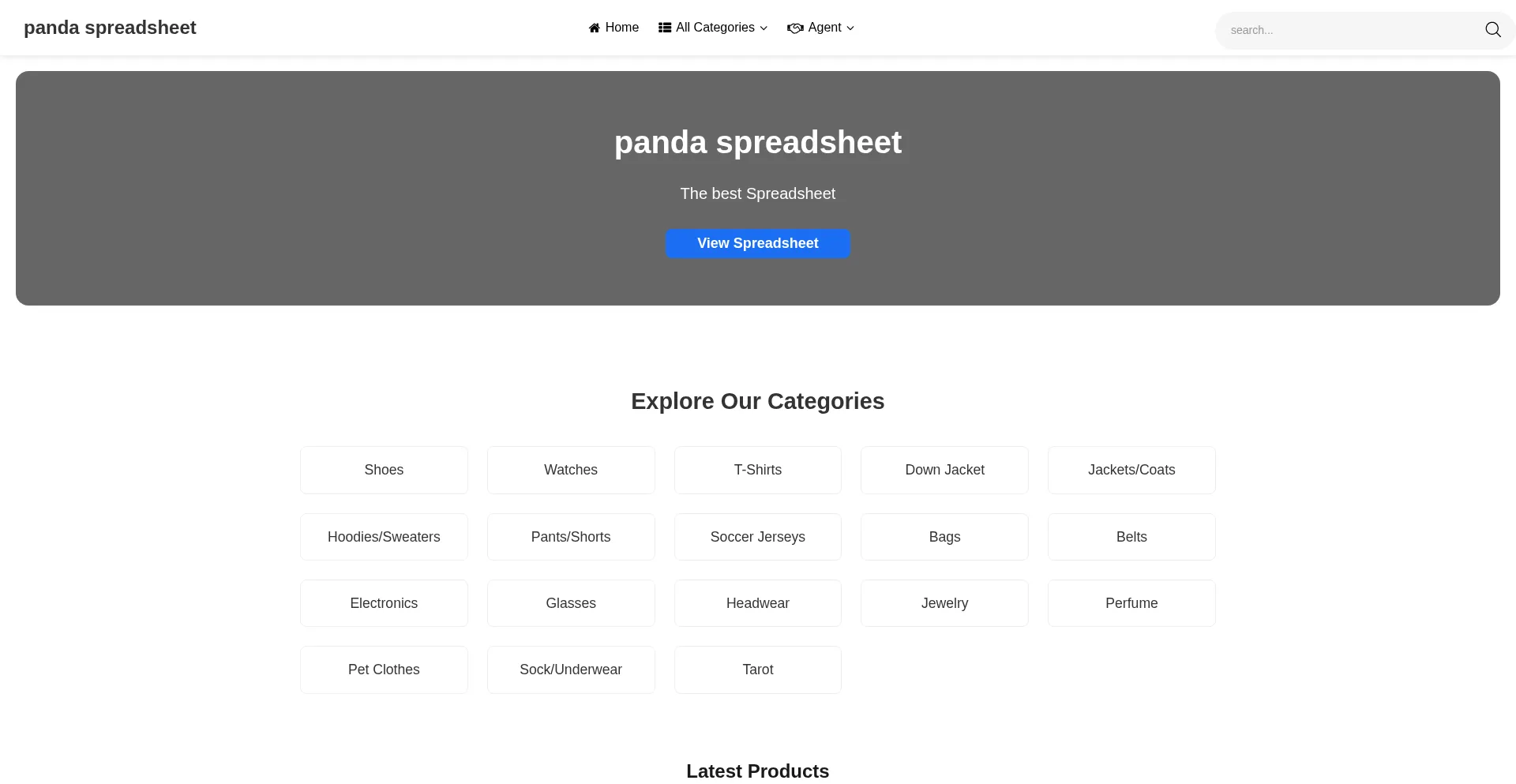Screen dimensions: 1516x784
Task: Click the handshake icon beside Agent
Action: tap(796, 28)
